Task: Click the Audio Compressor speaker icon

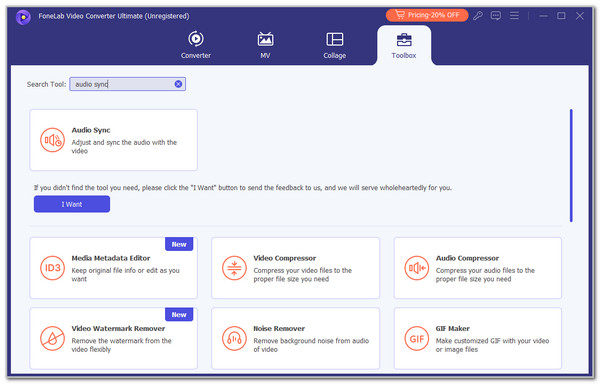Action: point(417,268)
